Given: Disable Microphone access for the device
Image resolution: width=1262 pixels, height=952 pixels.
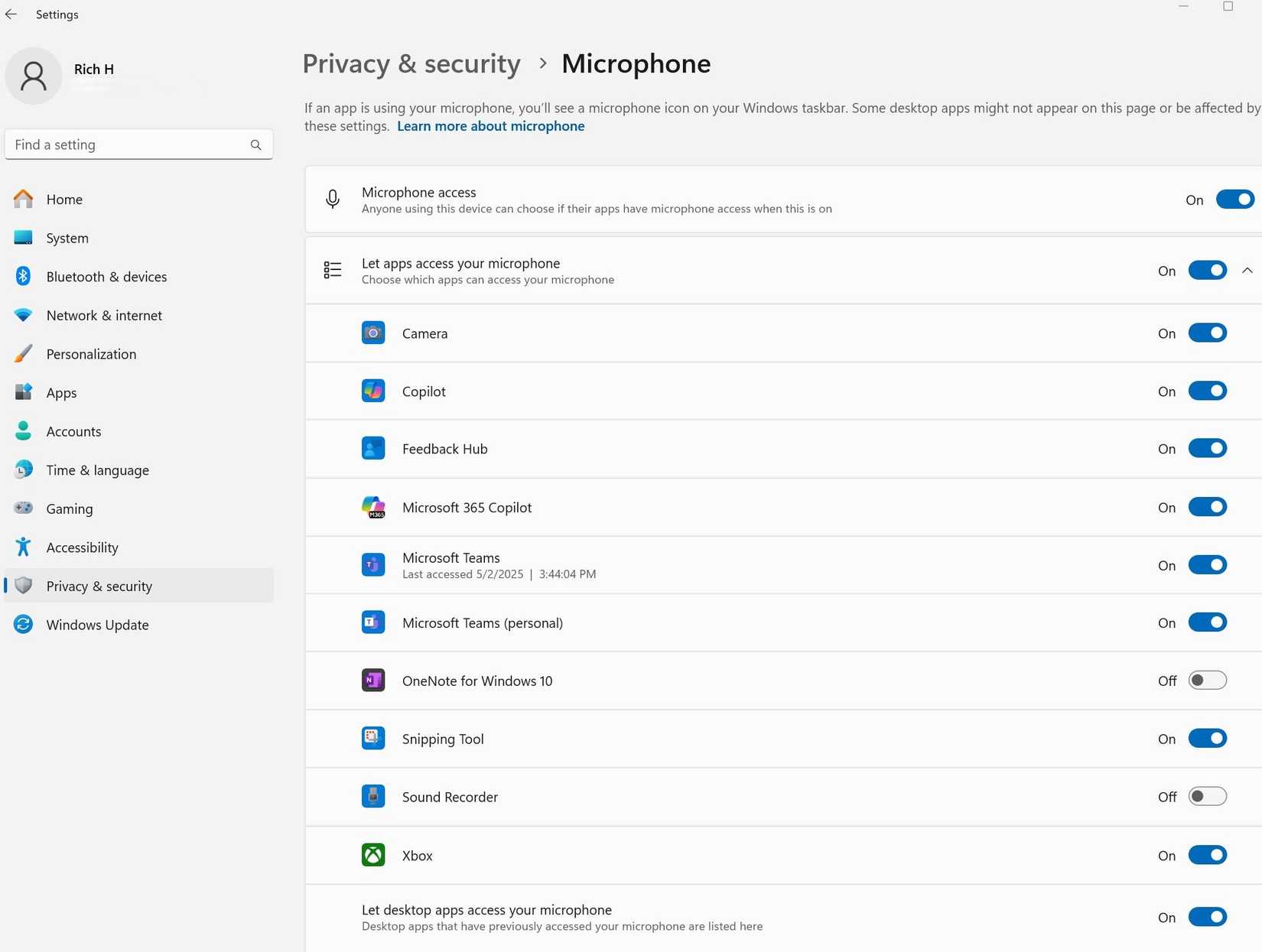Looking at the screenshot, I should coord(1234,199).
